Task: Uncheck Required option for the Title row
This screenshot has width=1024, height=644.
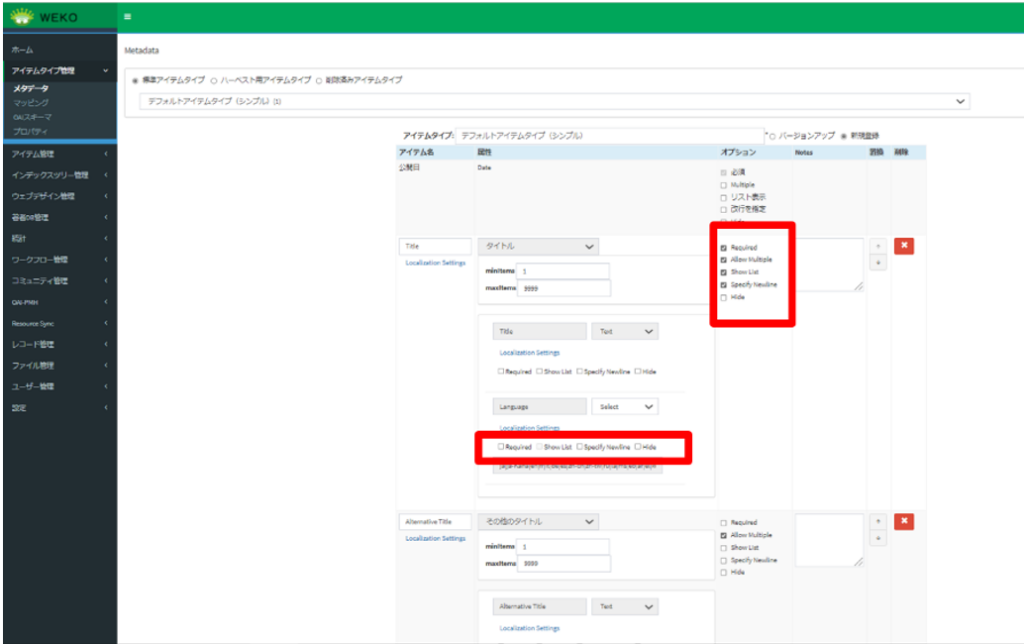Action: [723, 247]
